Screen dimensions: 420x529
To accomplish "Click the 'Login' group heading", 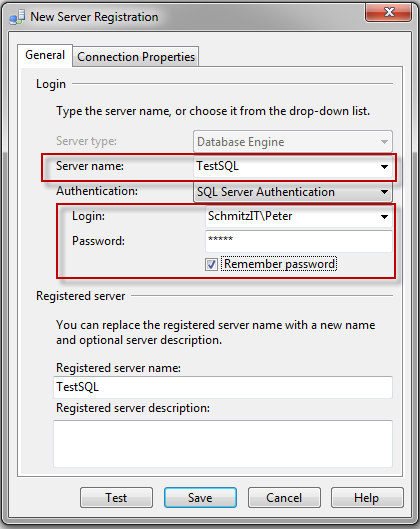I will (x=51, y=84).
